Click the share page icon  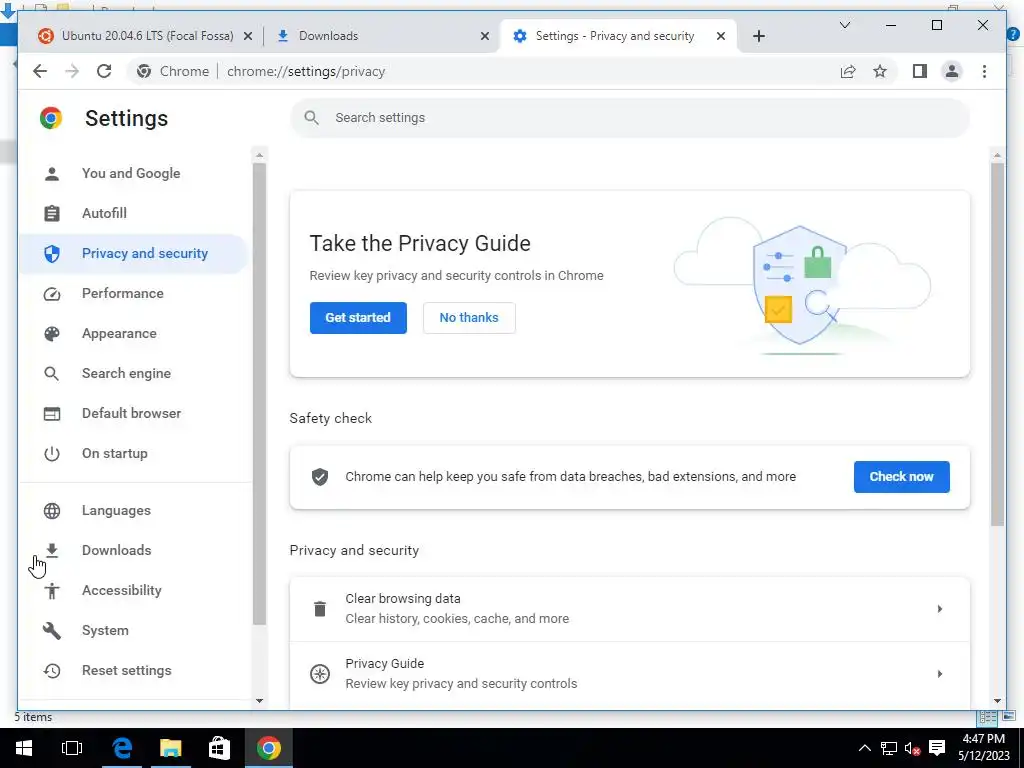(x=848, y=71)
